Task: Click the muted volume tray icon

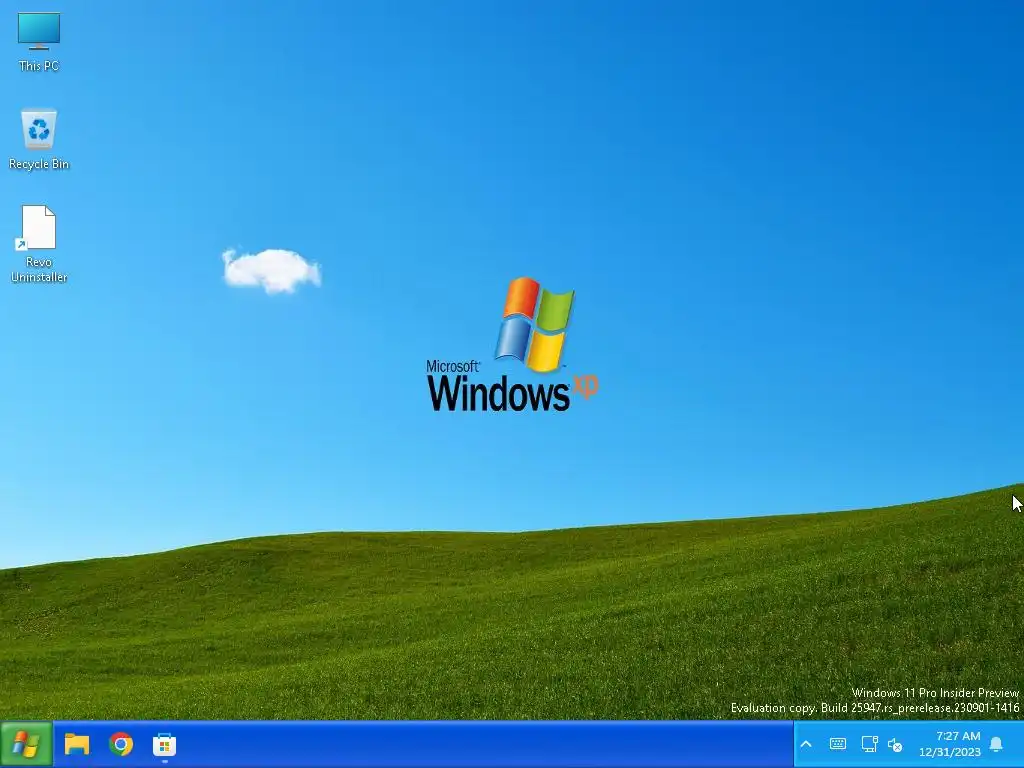Action: (x=895, y=744)
